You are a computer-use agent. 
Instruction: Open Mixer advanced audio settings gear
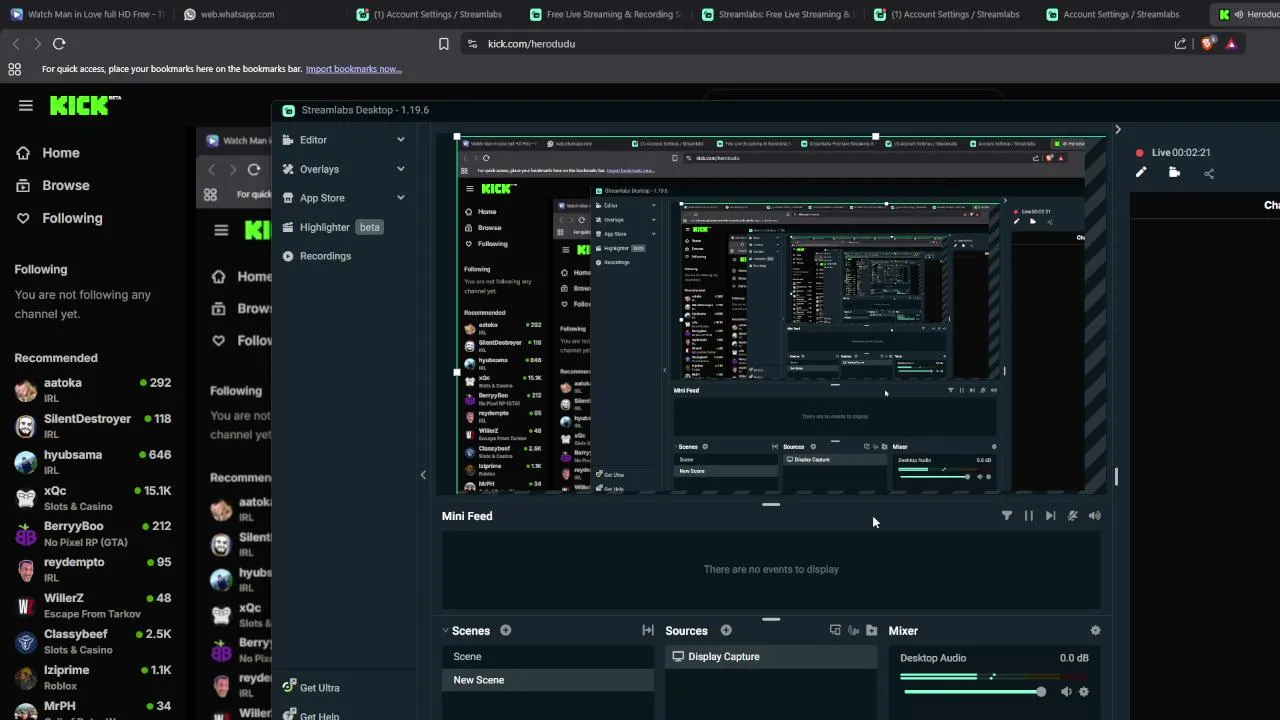tap(1095, 630)
